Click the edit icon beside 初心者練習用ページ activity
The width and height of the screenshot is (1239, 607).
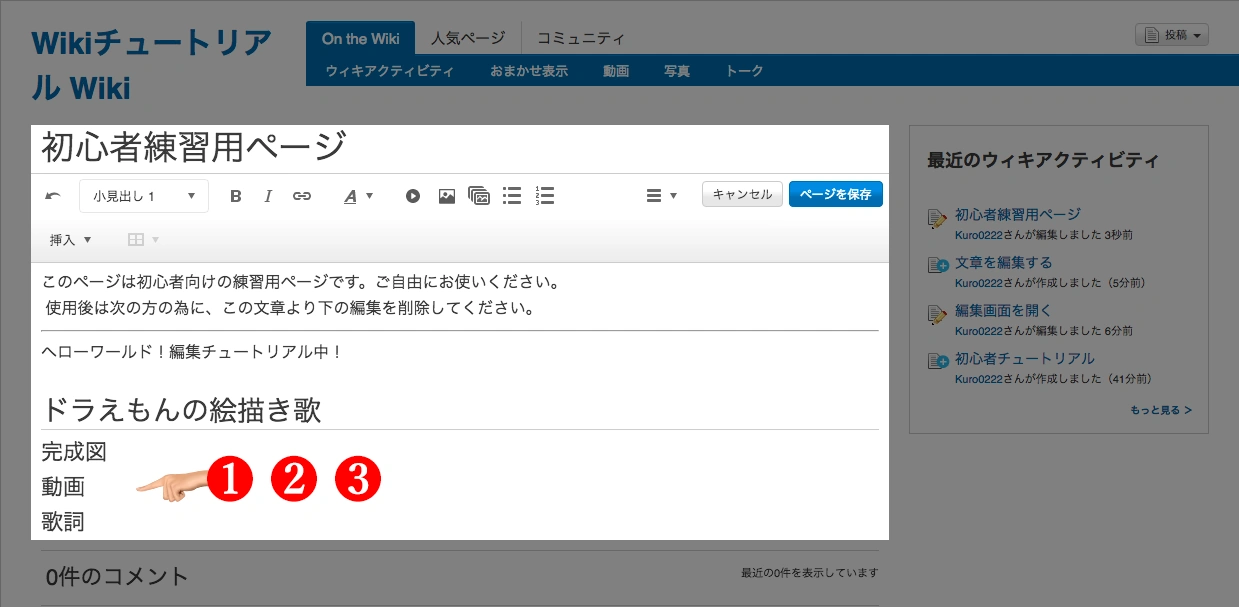[x=937, y=218]
